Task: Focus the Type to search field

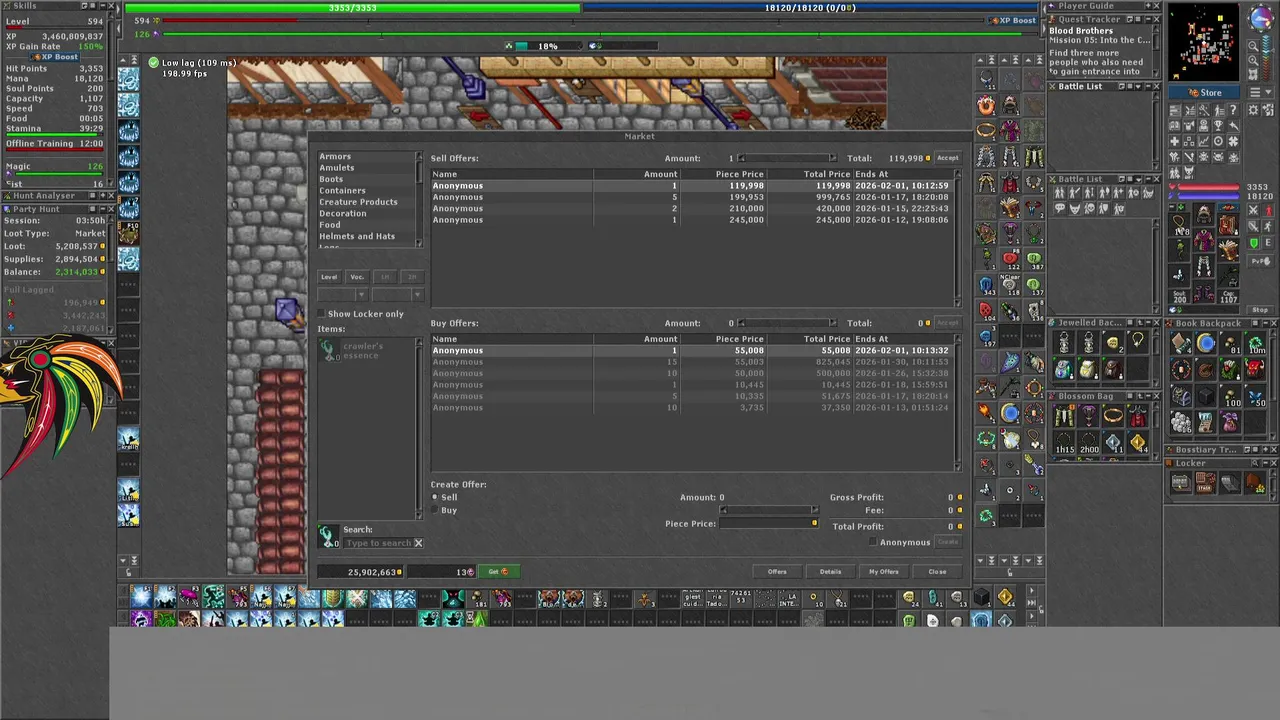Action: 378,543
